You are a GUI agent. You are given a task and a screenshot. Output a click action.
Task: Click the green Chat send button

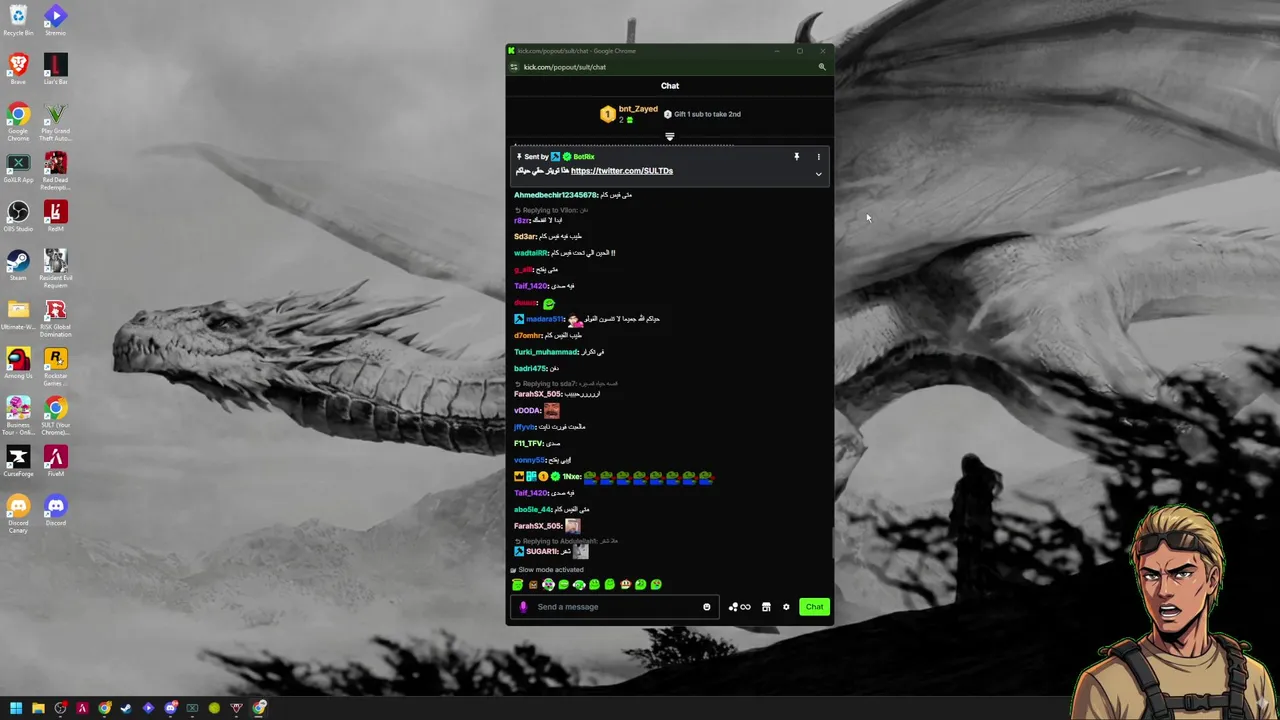click(814, 607)
